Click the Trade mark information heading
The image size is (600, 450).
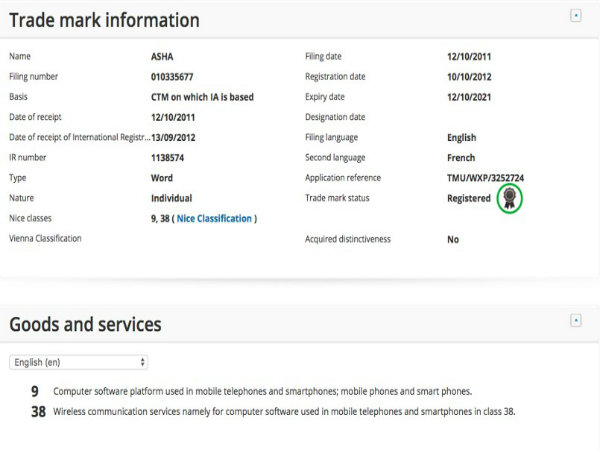[104, 20]
